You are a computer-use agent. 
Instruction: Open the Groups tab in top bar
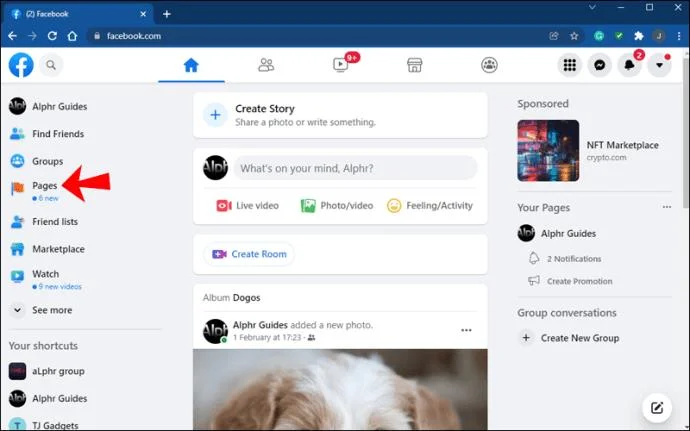pos(489,65)
